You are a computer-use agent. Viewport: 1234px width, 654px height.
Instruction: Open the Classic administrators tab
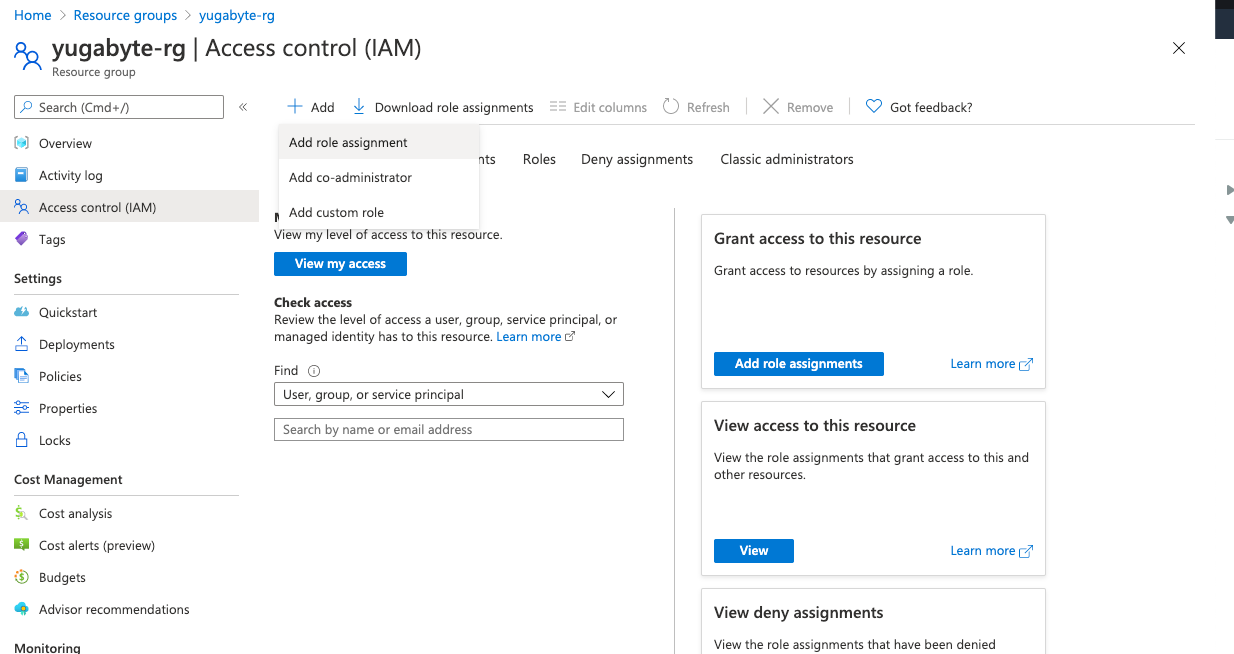click(x=786, y=159)
